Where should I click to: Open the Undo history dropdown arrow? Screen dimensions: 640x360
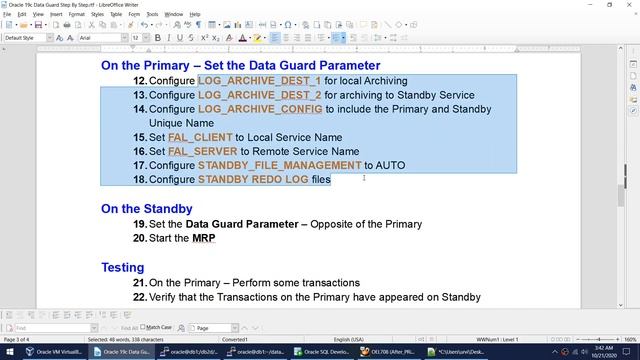151,25
